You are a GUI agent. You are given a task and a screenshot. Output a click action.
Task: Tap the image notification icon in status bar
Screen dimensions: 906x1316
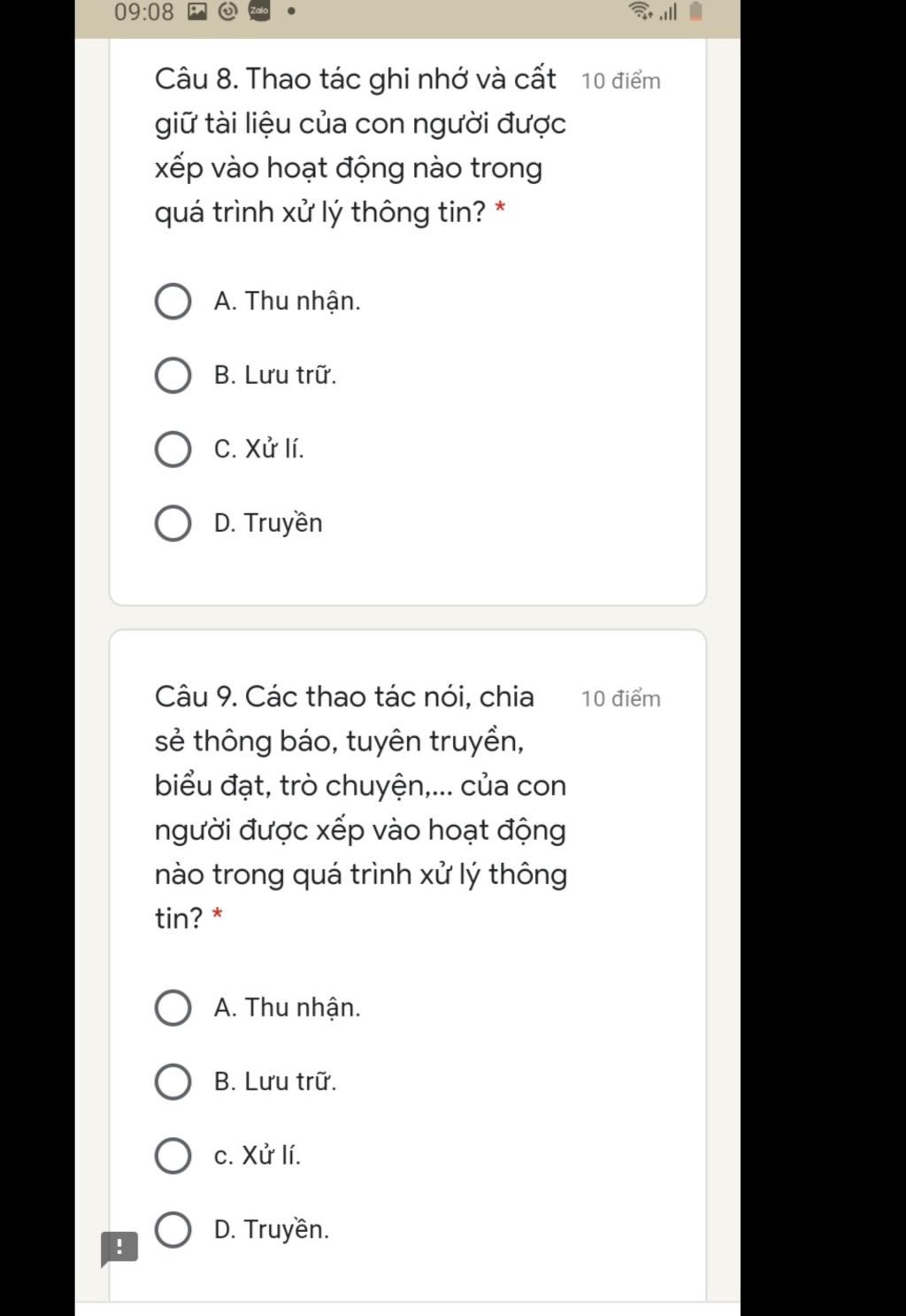pos(197,12)
